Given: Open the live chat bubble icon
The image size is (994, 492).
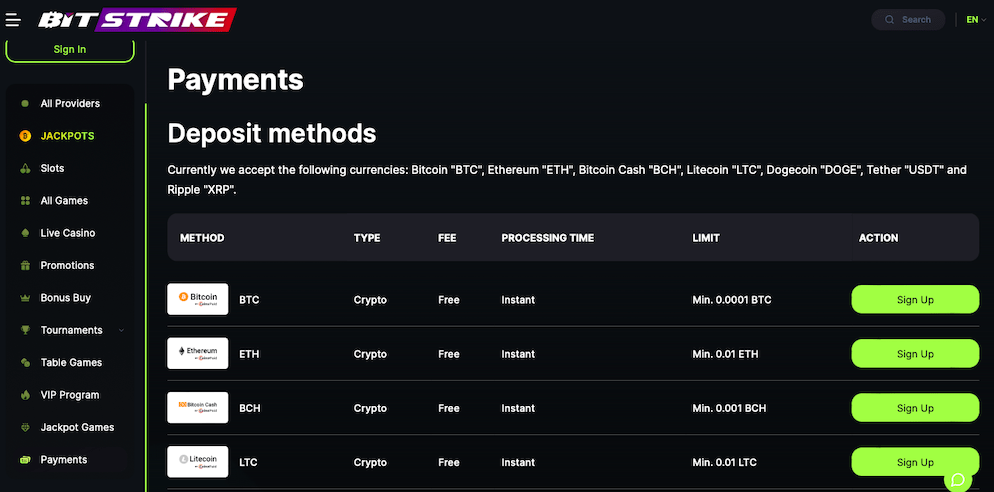Looking at the screenshot, I should [x=958, y=479].
